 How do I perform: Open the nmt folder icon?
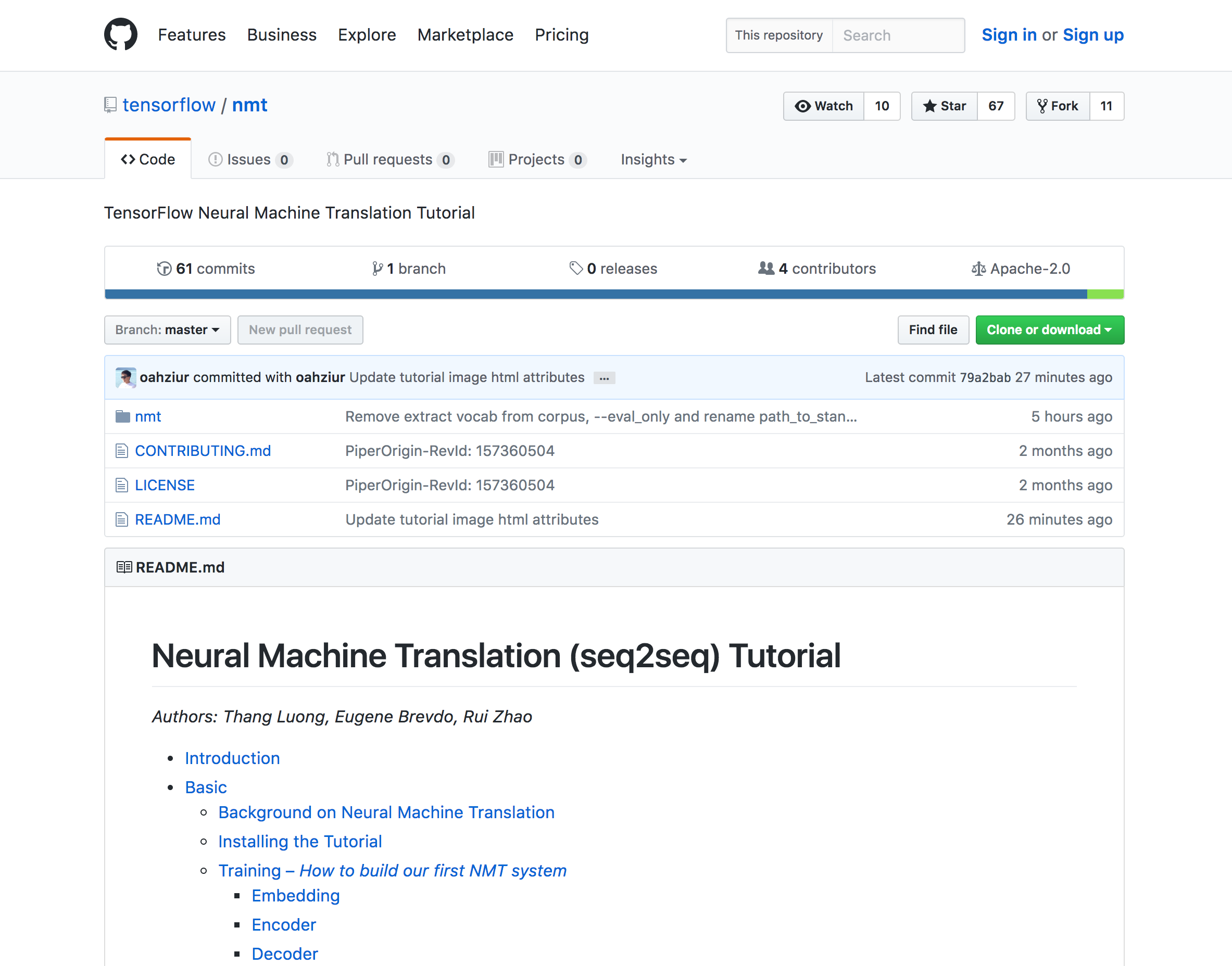point(122,416)
